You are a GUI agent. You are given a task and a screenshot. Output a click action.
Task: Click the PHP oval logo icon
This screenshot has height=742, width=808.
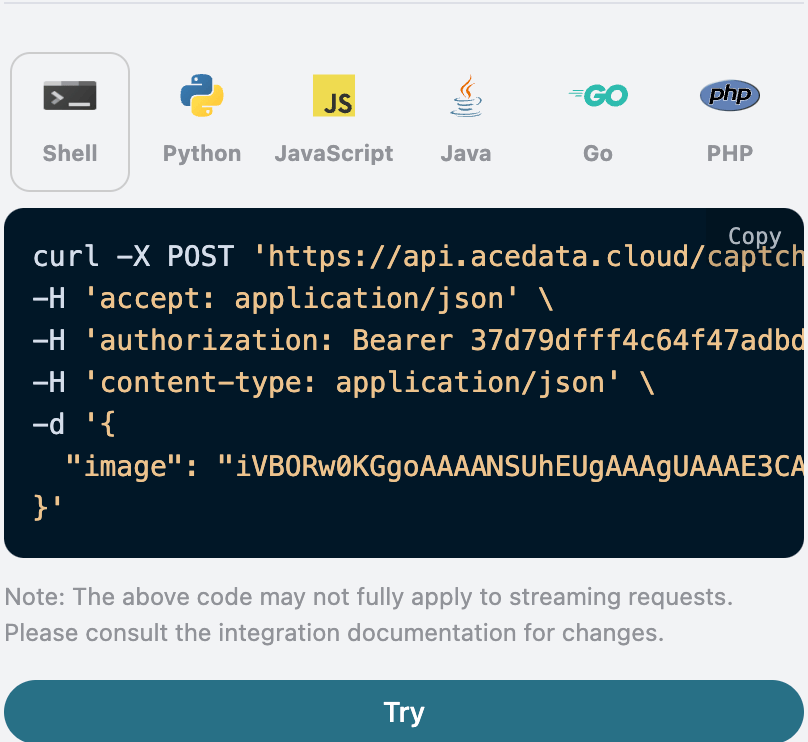pyautogui.click(x=730, y=96)
